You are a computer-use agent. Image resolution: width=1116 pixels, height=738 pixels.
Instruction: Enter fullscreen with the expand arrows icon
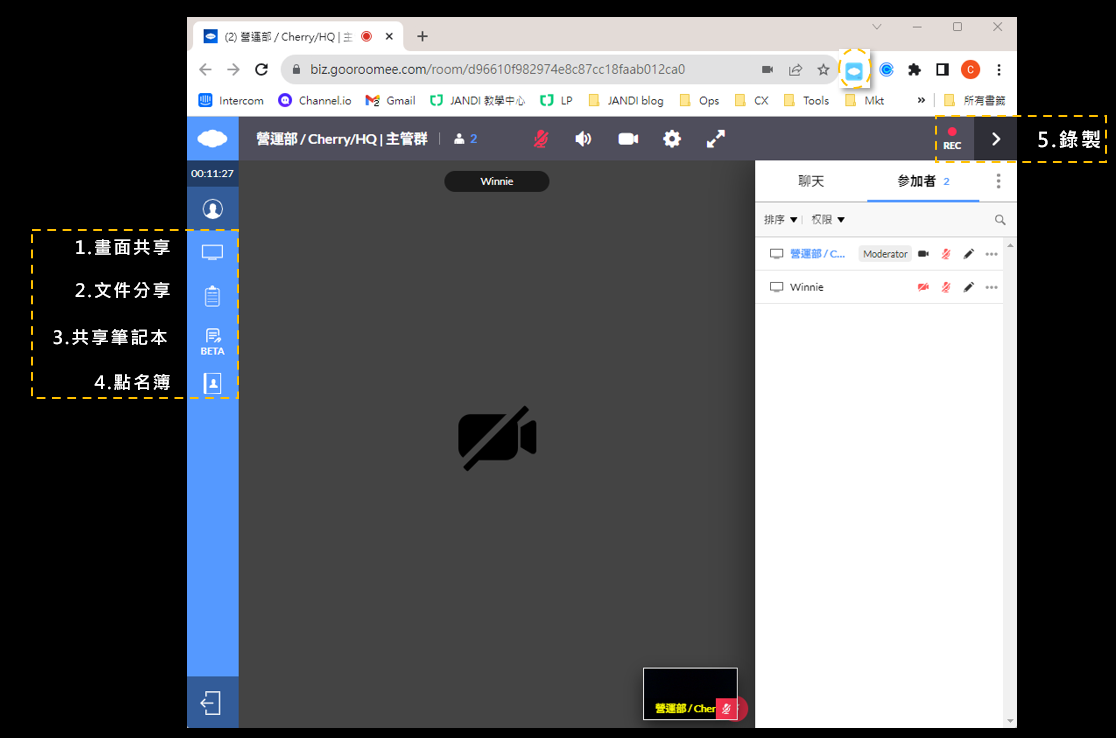click(x=715, y=139)
